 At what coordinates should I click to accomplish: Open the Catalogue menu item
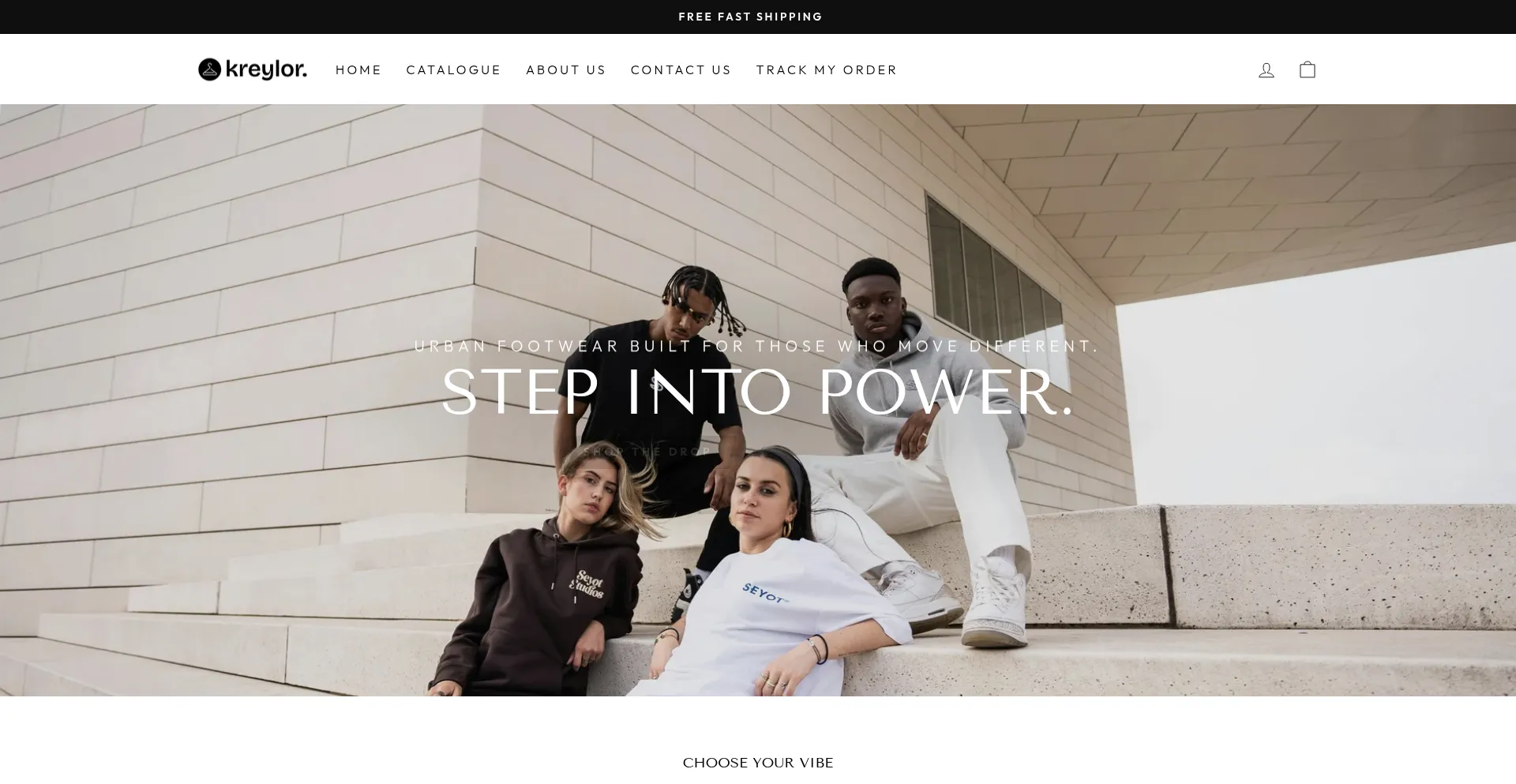454,70
